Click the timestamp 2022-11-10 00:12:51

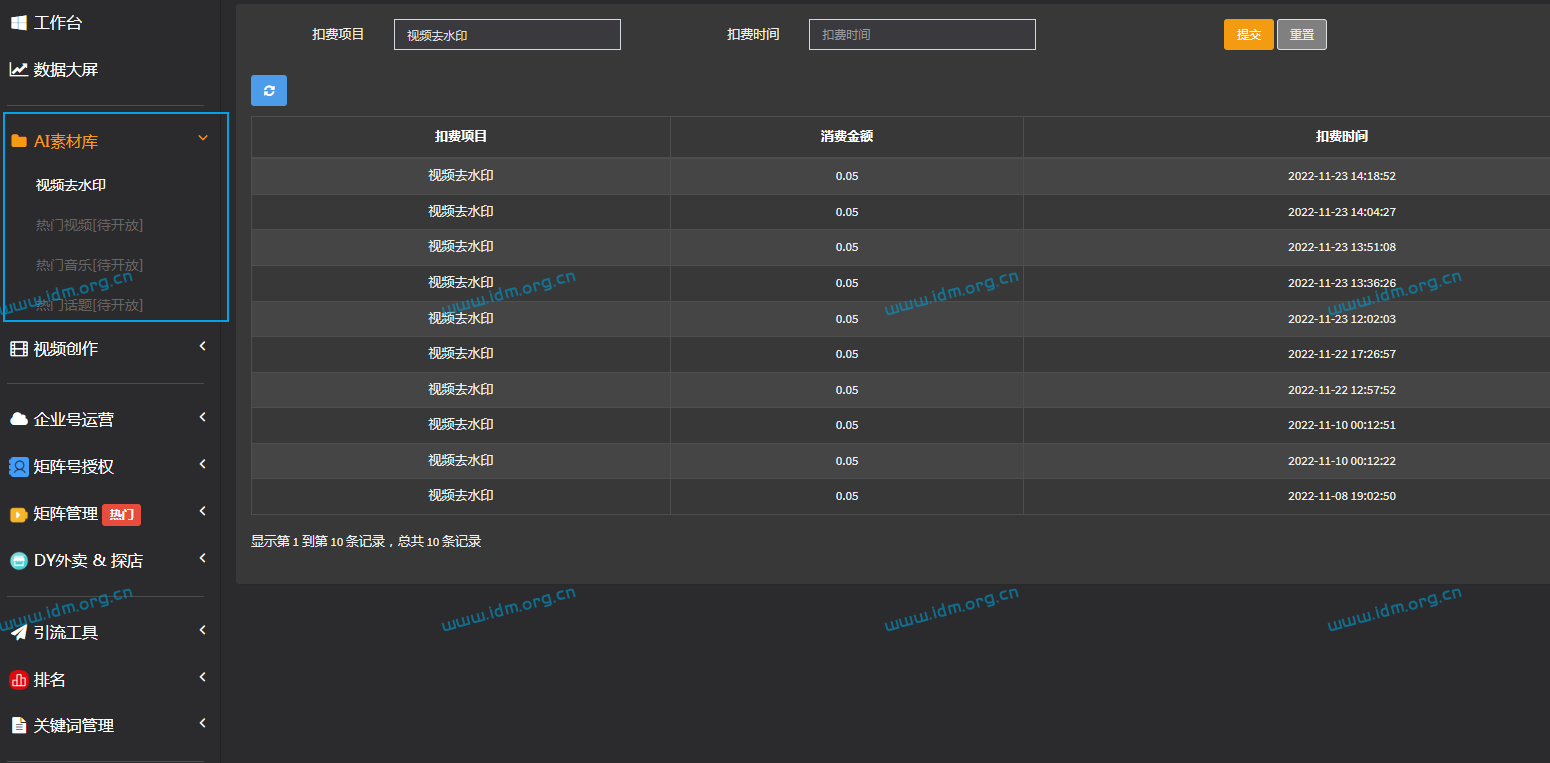pos(1342,425)
